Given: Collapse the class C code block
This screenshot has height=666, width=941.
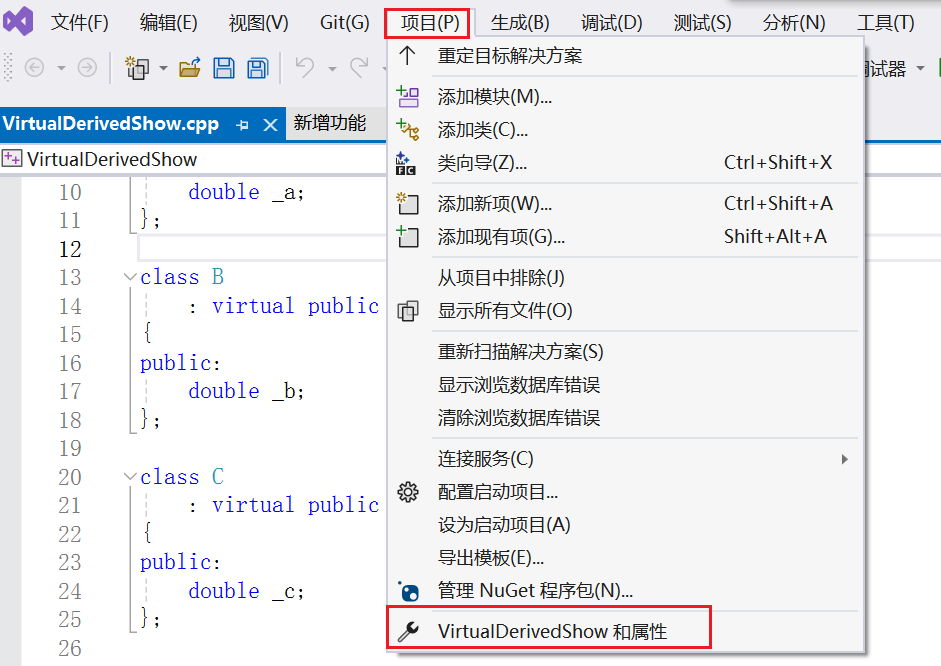Looking at the screenshot, I should tap(129, 477).
